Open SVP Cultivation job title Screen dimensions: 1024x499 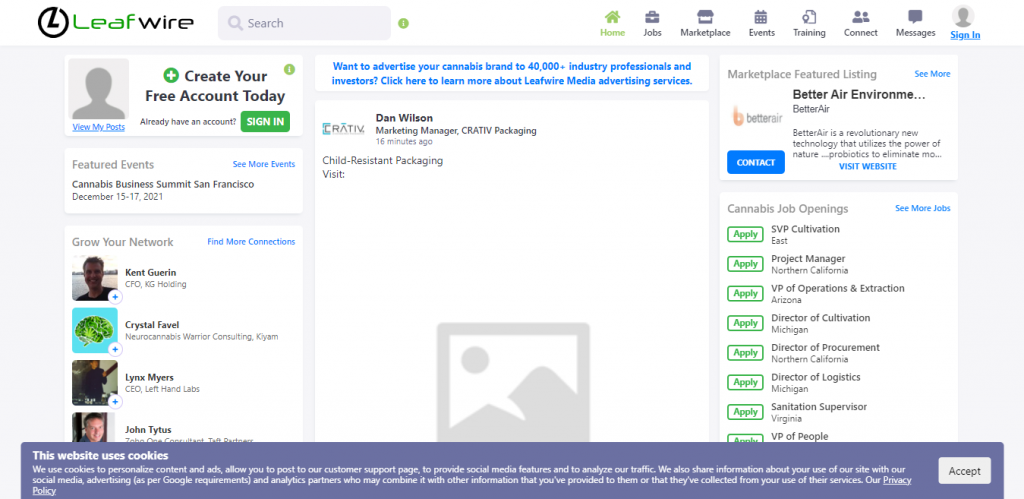tap(805, 229)
